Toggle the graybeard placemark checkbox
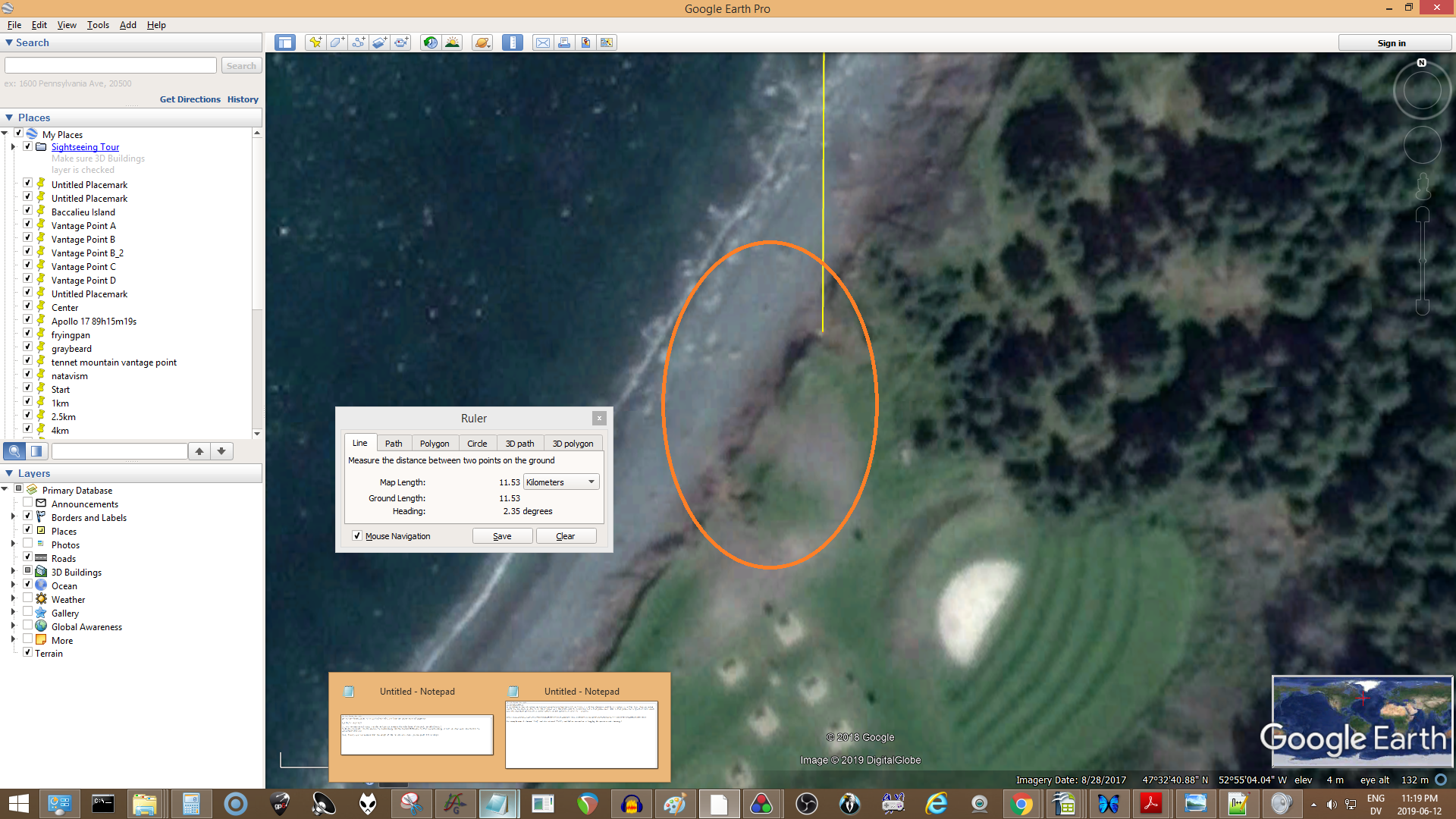The width and height of the screenshot is (1456, 819). [x=27, y=347]
